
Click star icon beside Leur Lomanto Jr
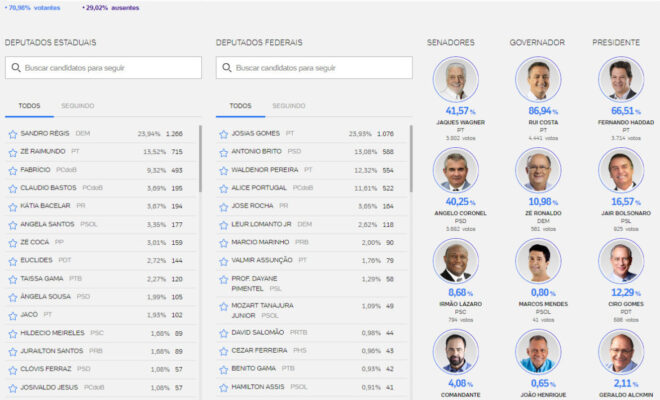(x=223, y=224)
